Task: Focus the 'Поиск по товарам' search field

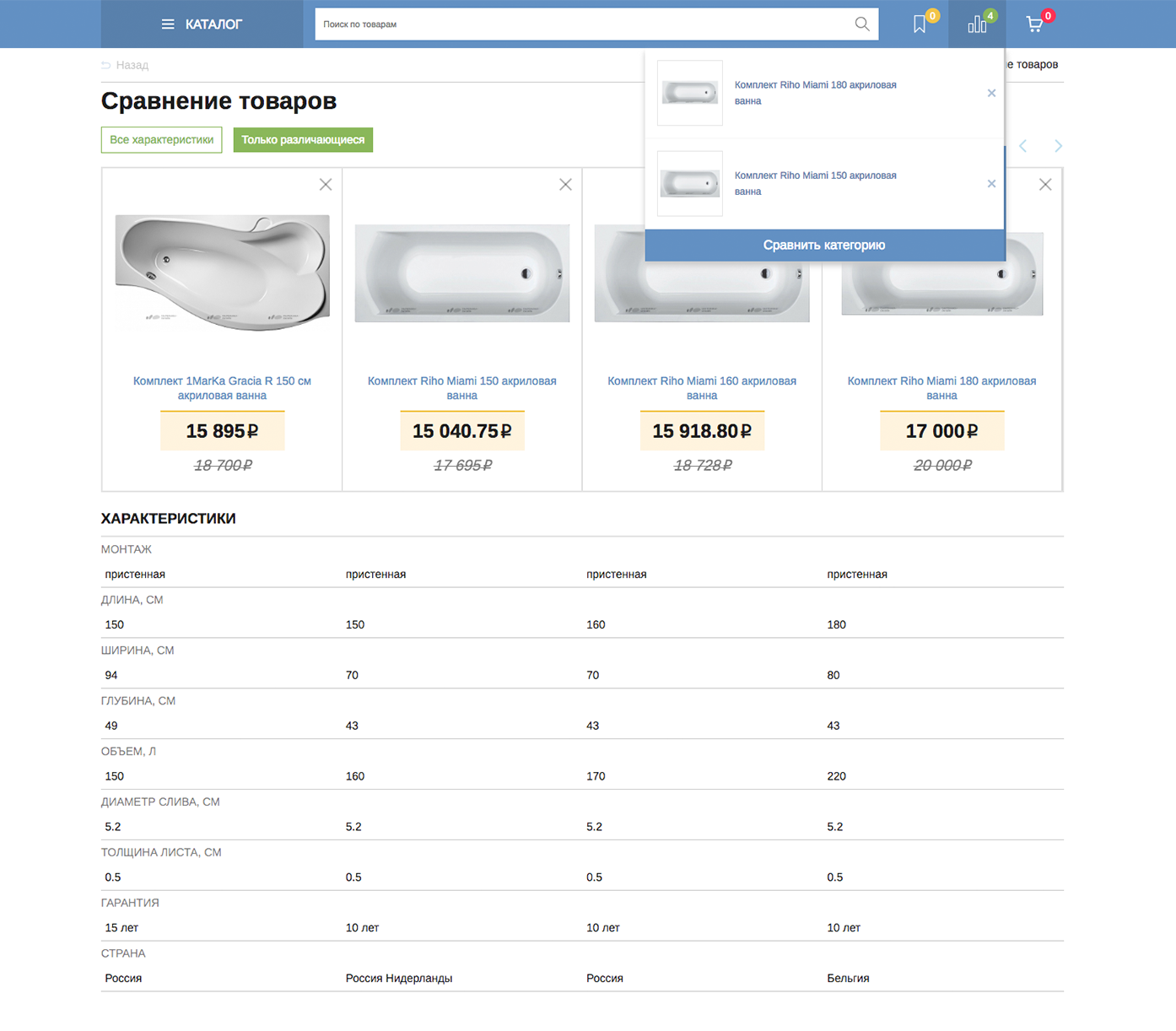Action: coord(582,24)
